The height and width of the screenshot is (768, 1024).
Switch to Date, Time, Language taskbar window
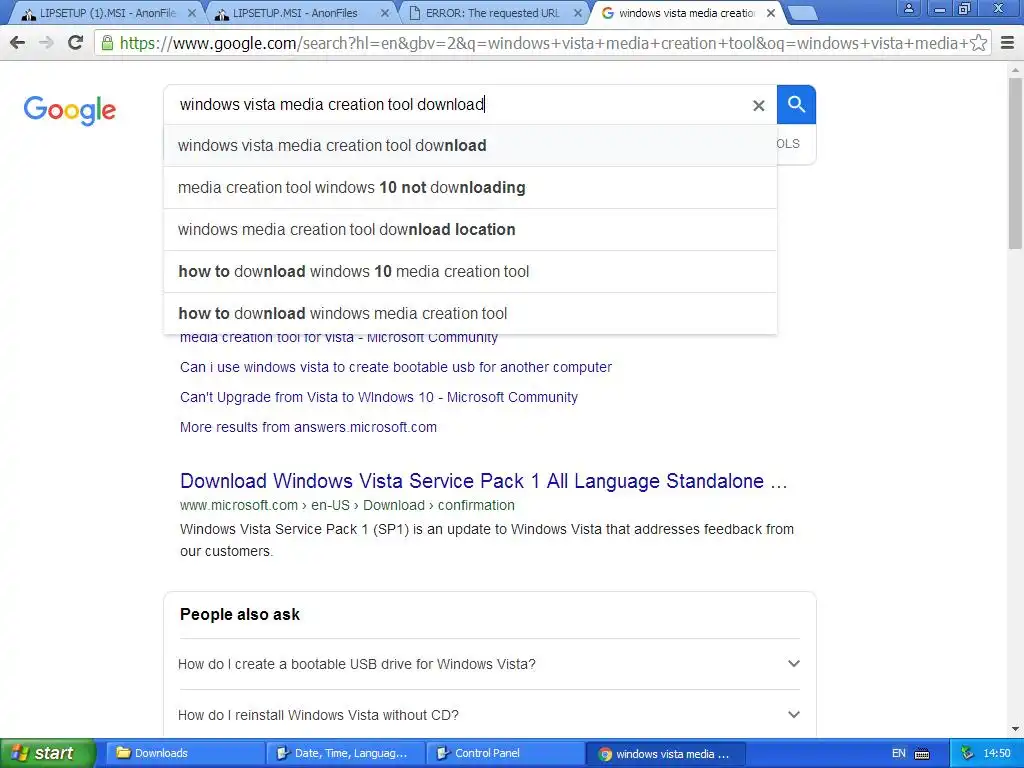click(x=345, y=754)
